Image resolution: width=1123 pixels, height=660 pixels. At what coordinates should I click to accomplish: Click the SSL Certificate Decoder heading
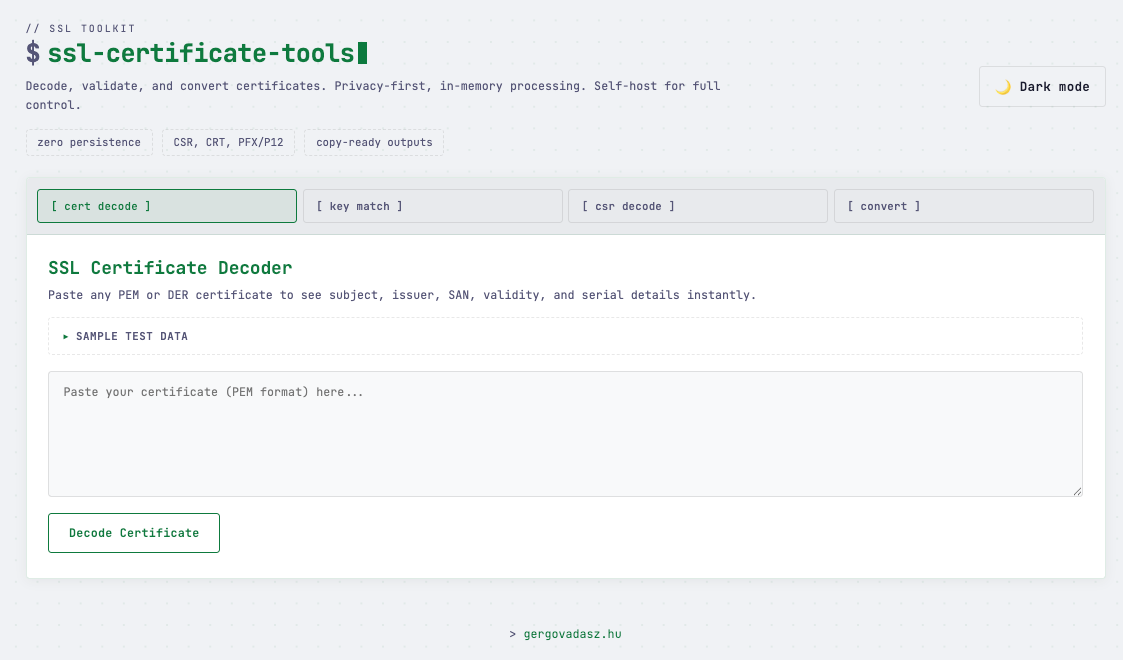tap(170, 268)
